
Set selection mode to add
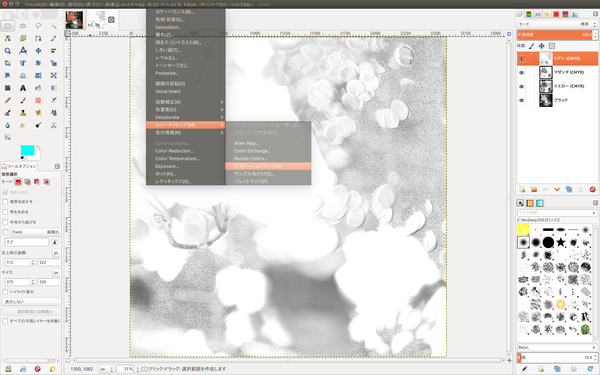28,182
